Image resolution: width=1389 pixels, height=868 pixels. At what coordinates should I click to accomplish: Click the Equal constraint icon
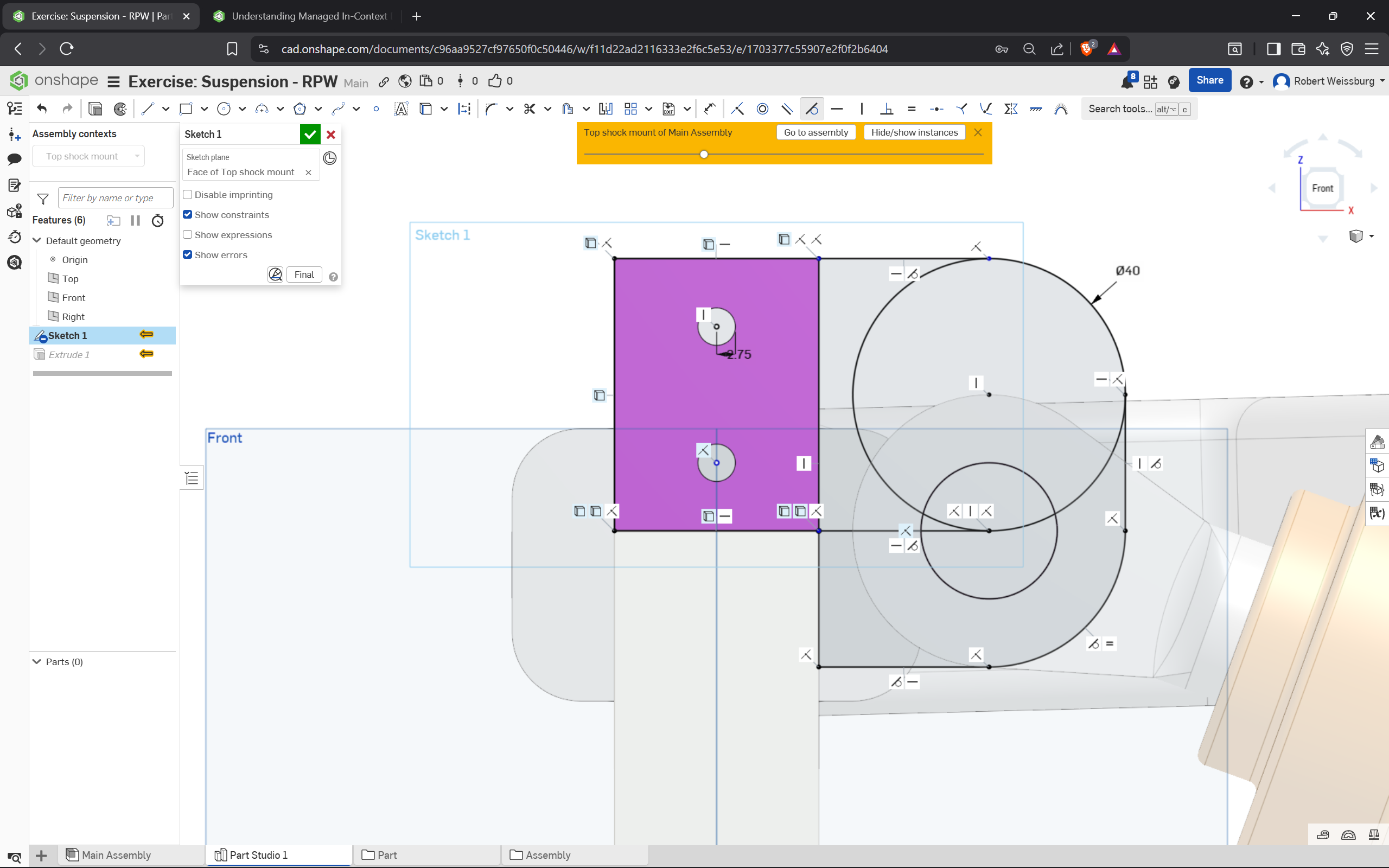(912, 108)
